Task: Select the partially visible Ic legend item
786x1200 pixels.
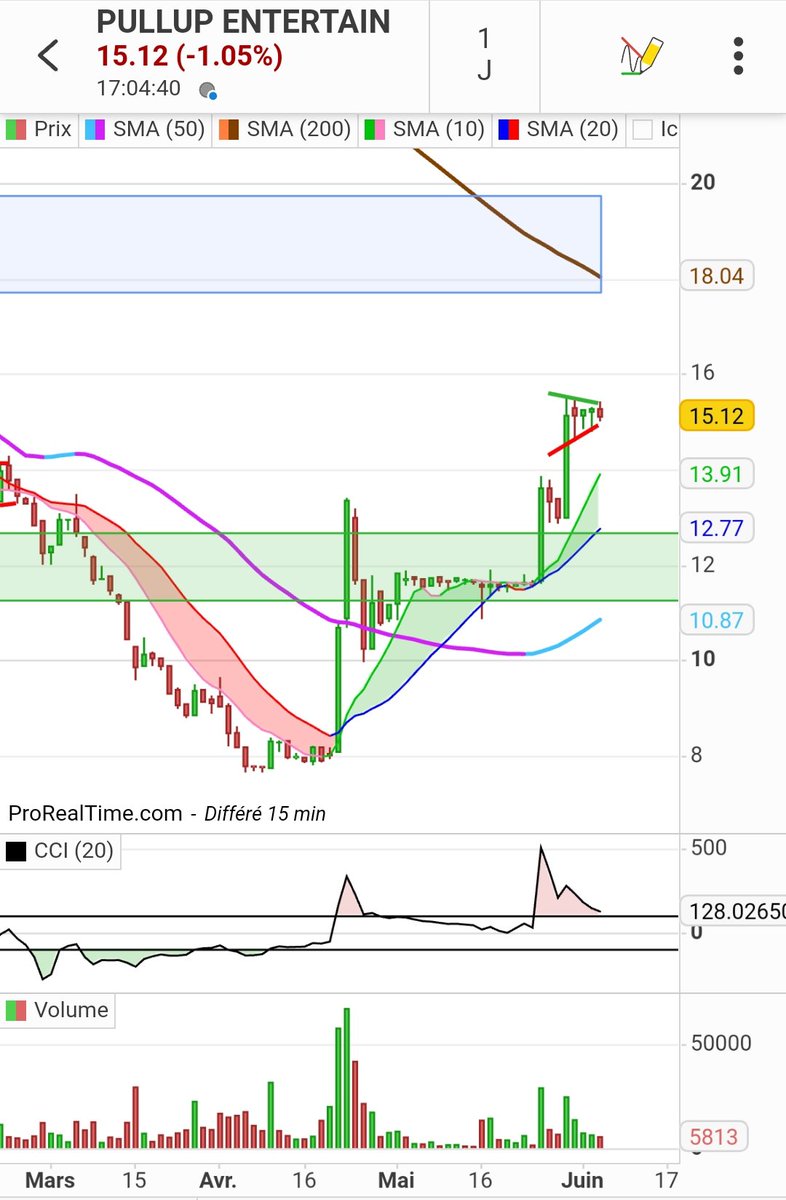Action: click(x=655, y=129)
